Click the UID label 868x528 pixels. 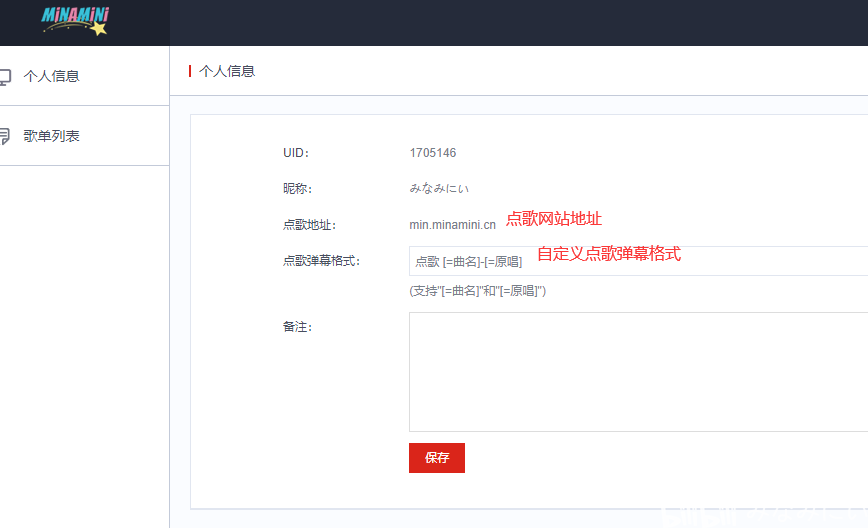coord(296,153)
